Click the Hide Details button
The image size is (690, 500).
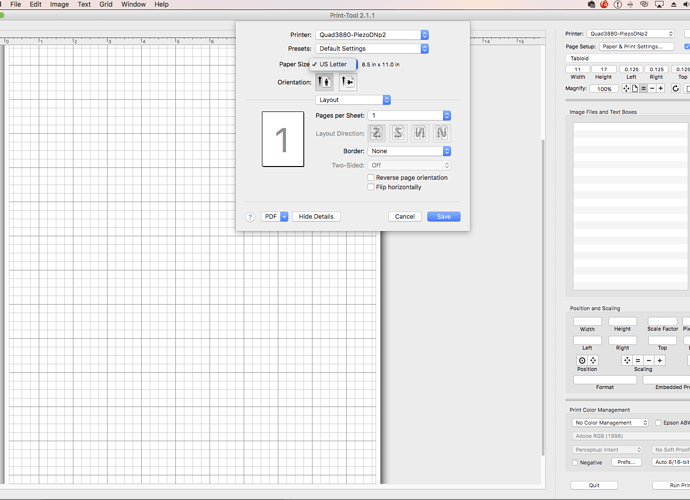click(316, 217)
